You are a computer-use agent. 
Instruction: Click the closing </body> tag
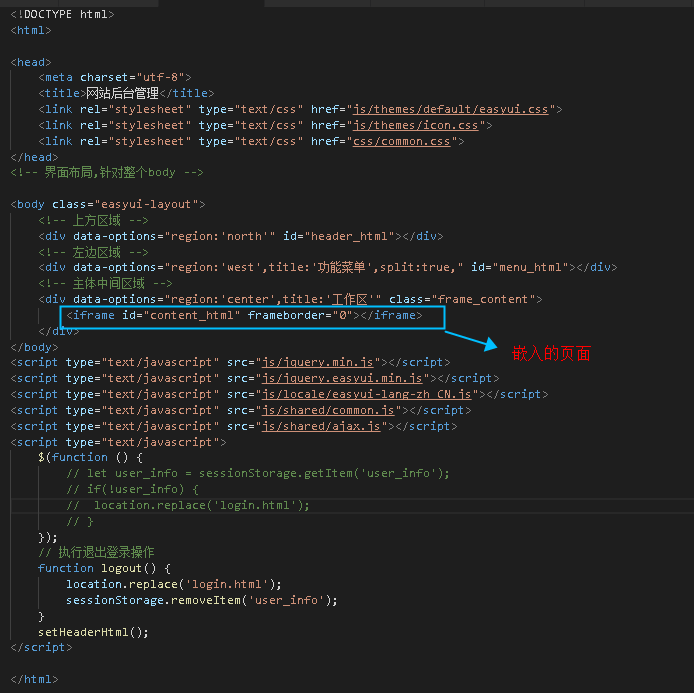pyautogui.click(x=35, y=347)
